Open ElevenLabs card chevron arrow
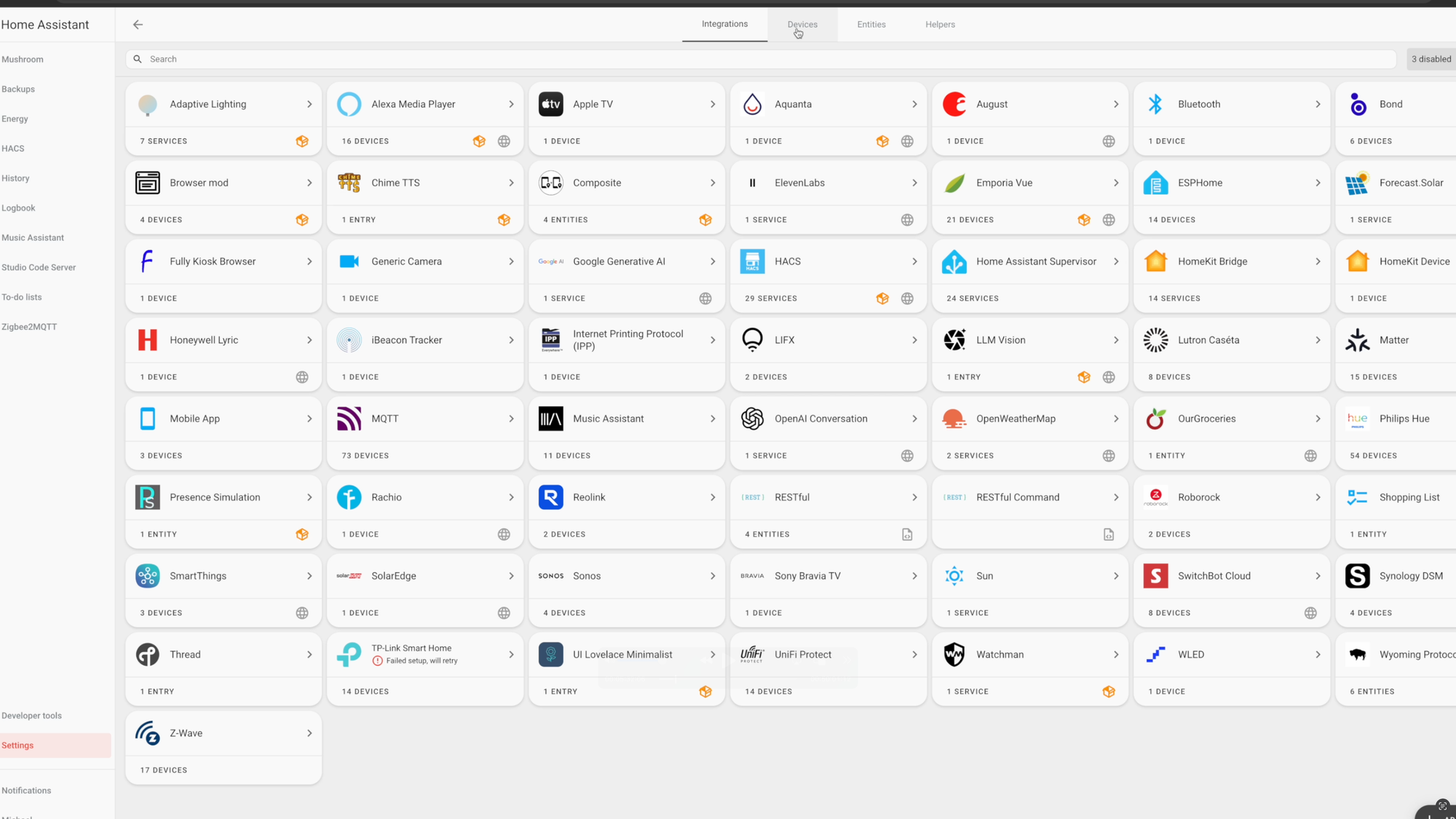 [914, 183]
